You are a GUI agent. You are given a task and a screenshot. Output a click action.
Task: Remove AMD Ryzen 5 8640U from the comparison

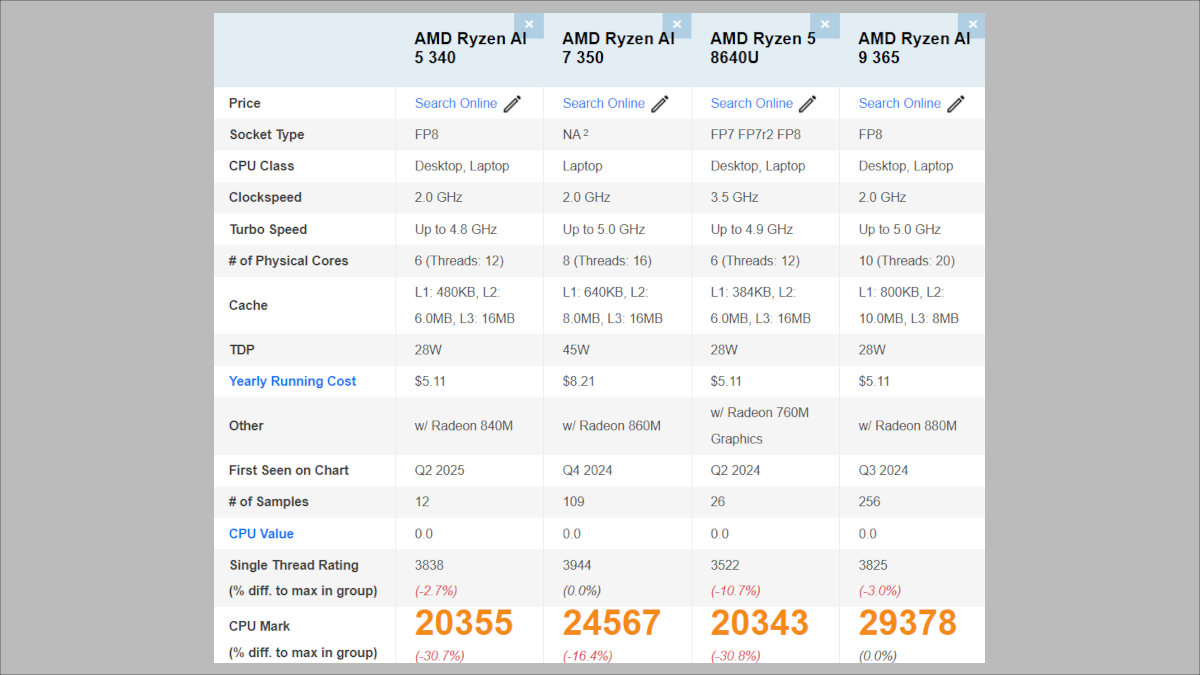point(825,24)
